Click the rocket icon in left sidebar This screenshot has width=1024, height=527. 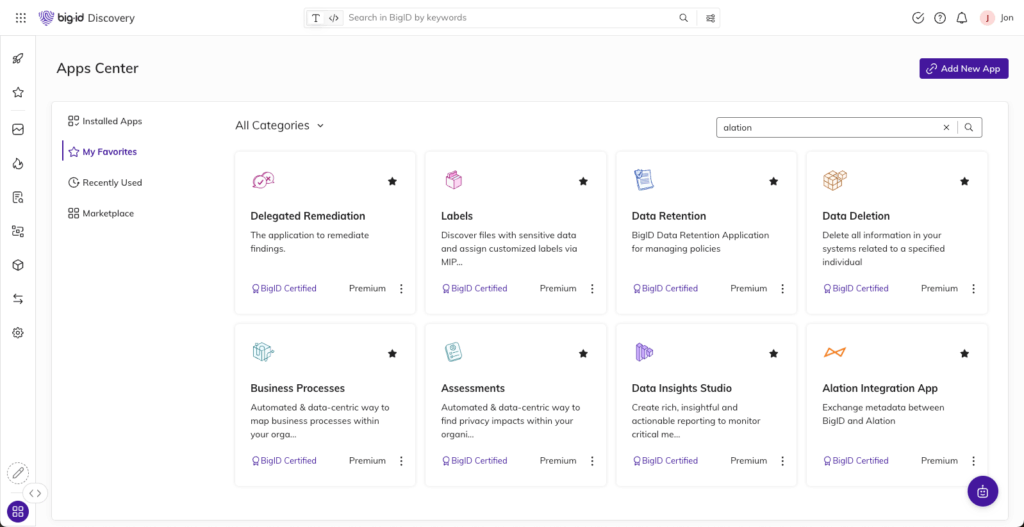18,58
